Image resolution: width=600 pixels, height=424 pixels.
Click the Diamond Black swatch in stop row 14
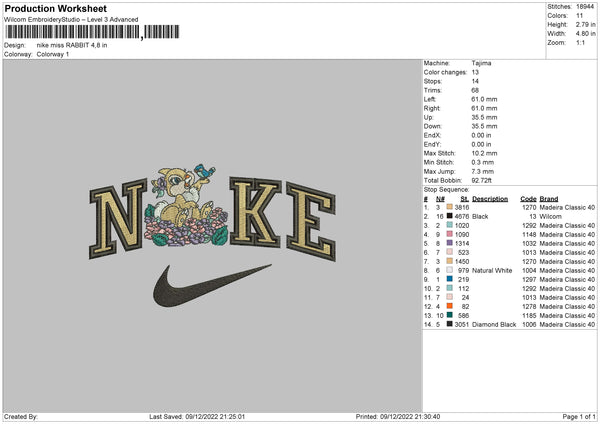(x=450, y=324)
